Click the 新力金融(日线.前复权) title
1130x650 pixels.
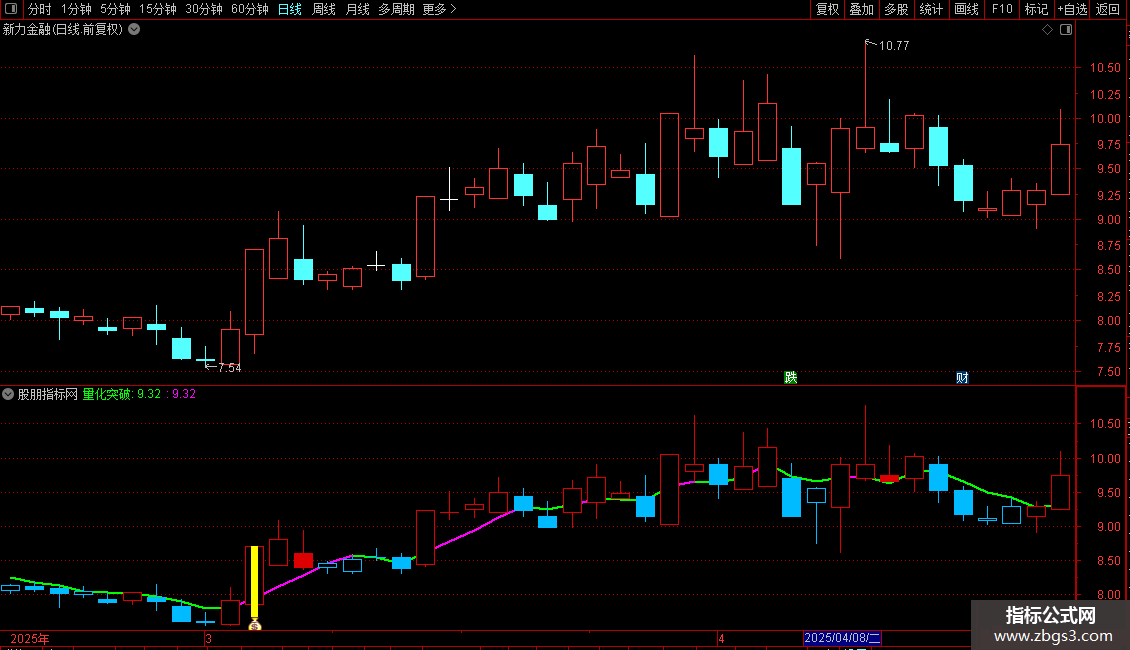(x=63, y=30)
